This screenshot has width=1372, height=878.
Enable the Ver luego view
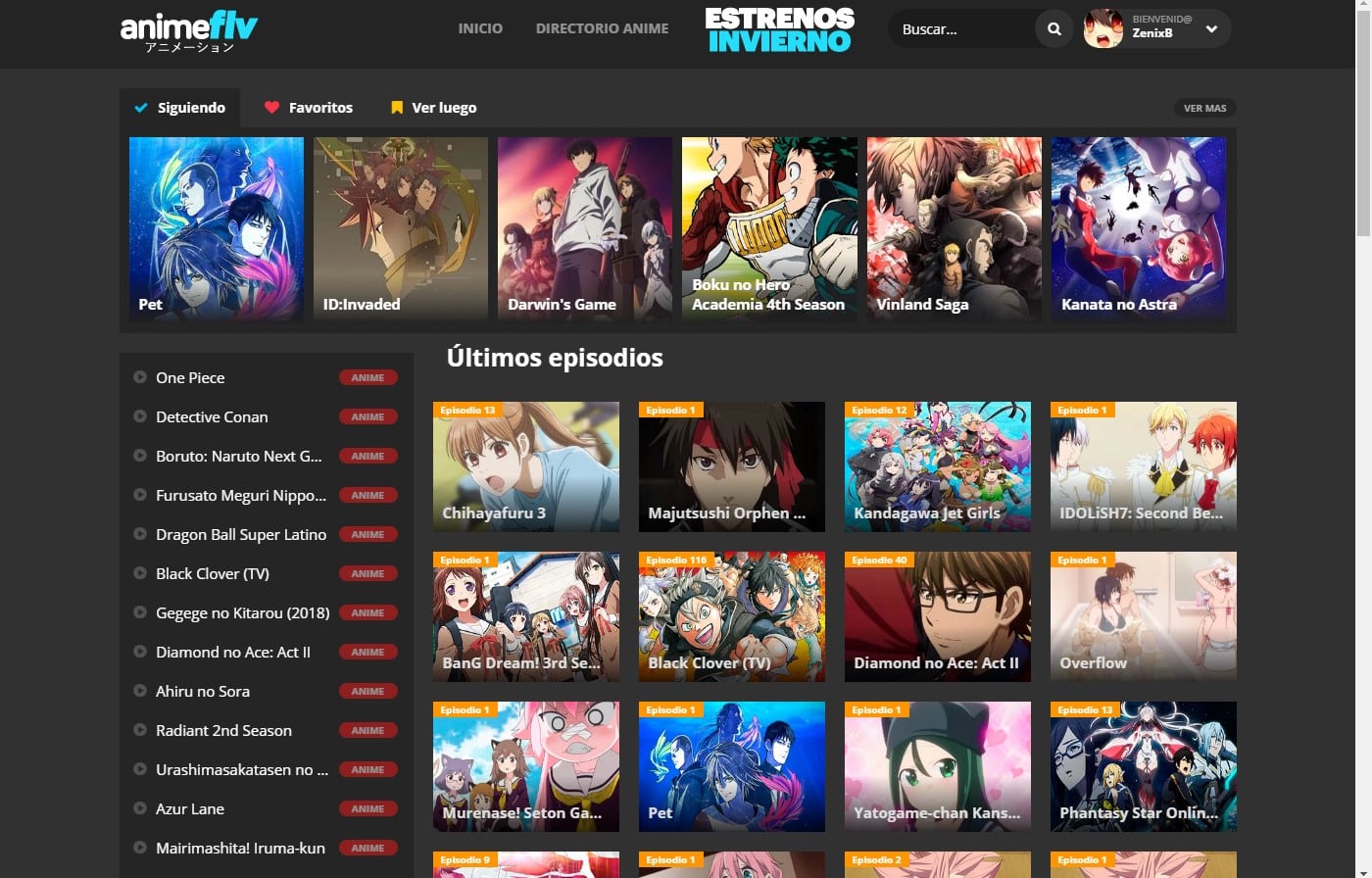(x=432, y=108)
